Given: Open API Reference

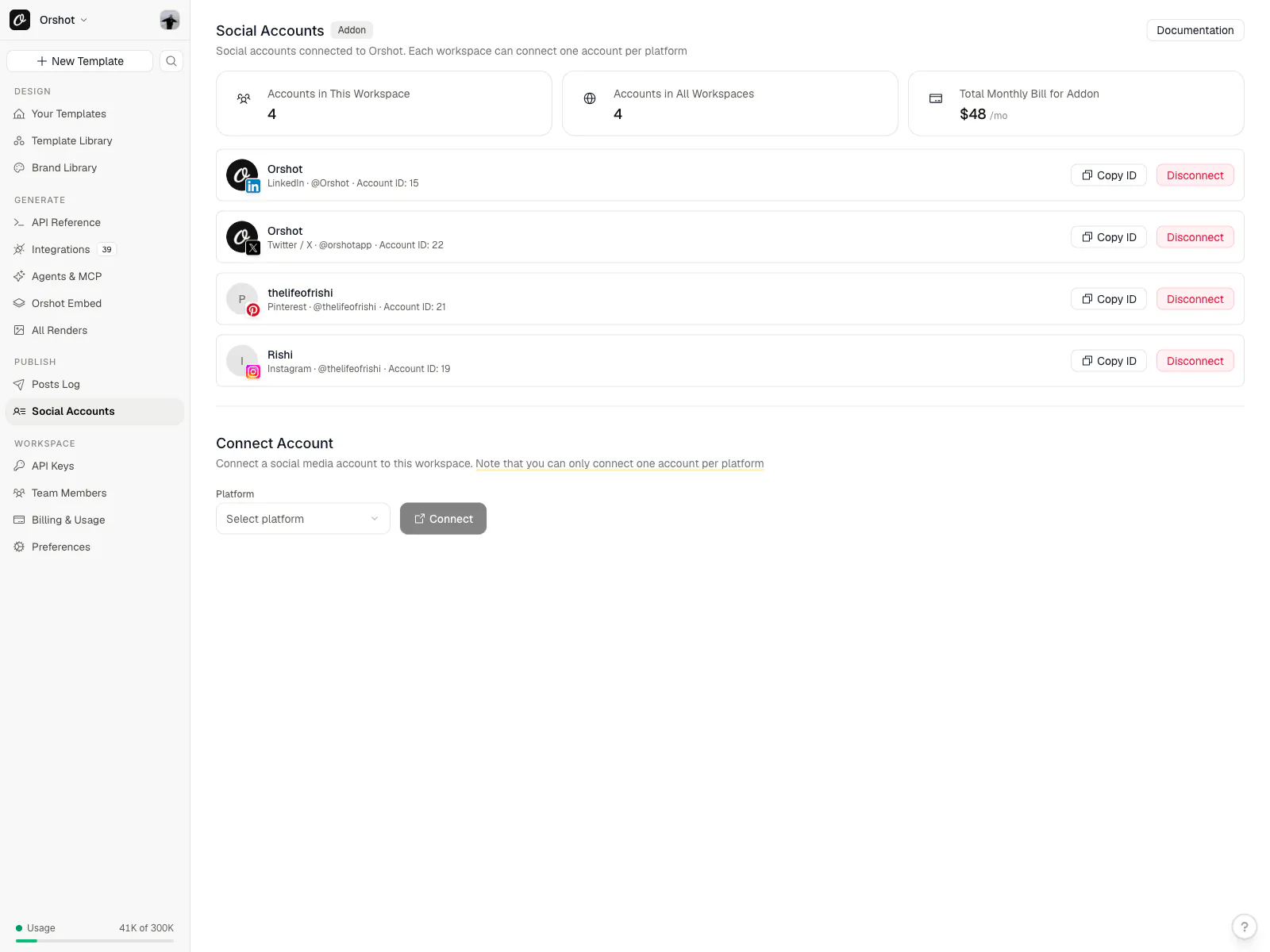Looking at the screenshot, I should [x=95, y=222].
